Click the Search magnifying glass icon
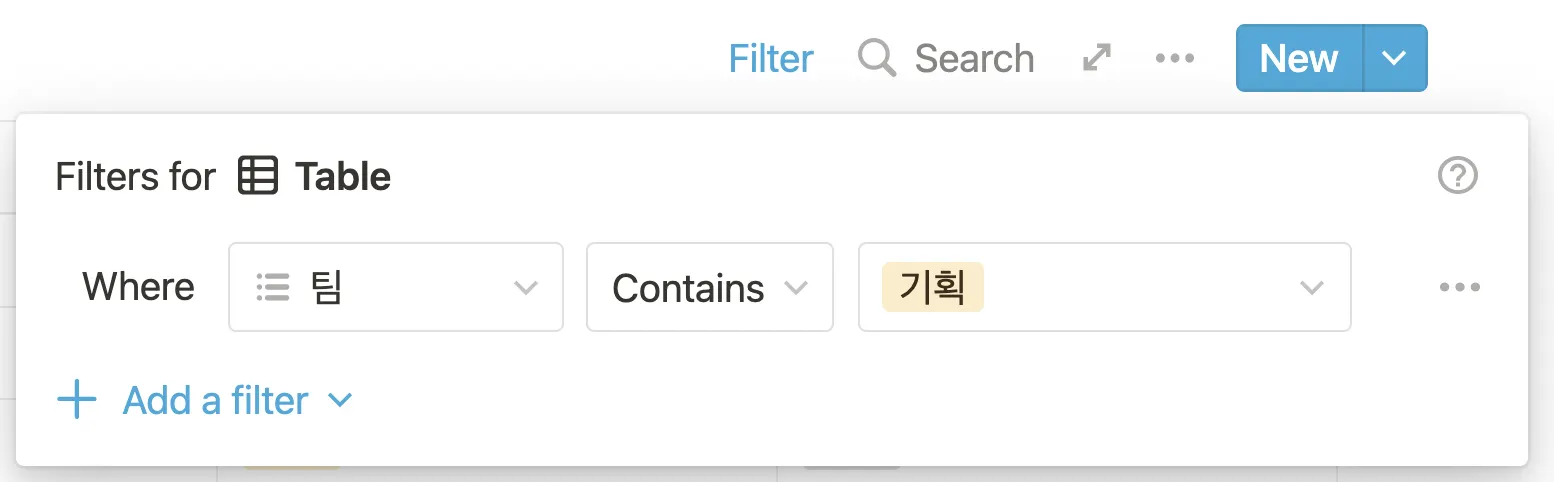 click(876, 58)
